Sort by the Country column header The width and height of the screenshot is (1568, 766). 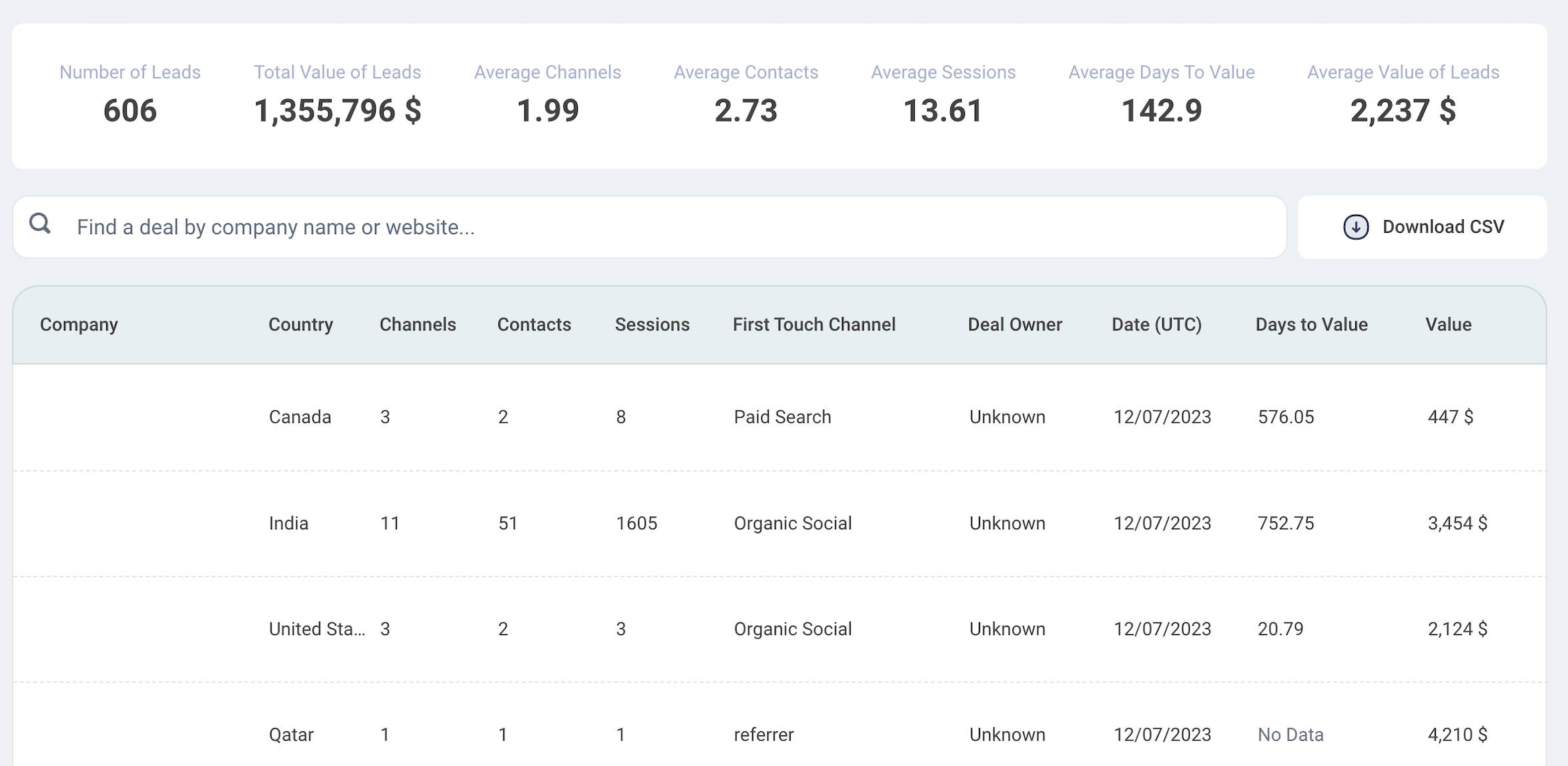pyautogui.click(x=300, y=324)
